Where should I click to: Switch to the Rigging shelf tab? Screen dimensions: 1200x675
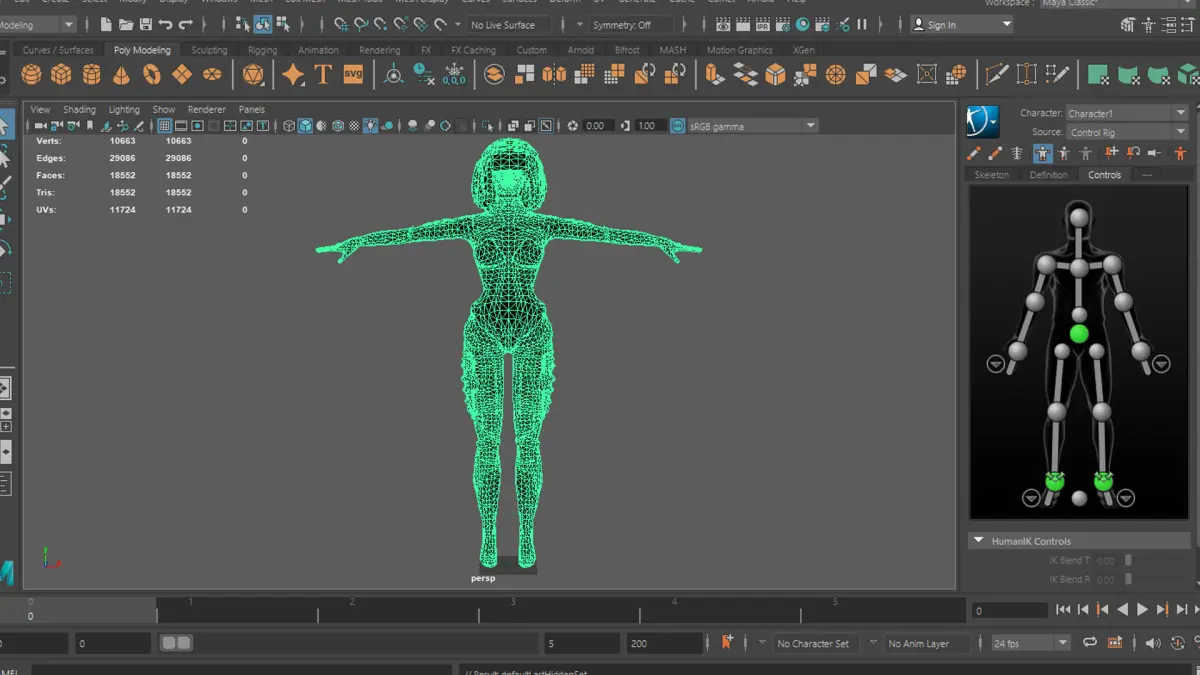coord(262,50)
